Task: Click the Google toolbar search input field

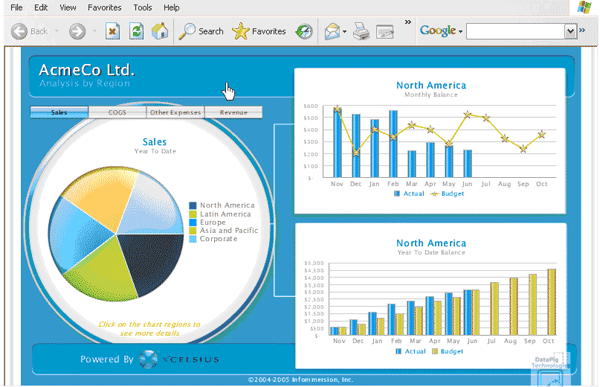Action: pos(515,31)
